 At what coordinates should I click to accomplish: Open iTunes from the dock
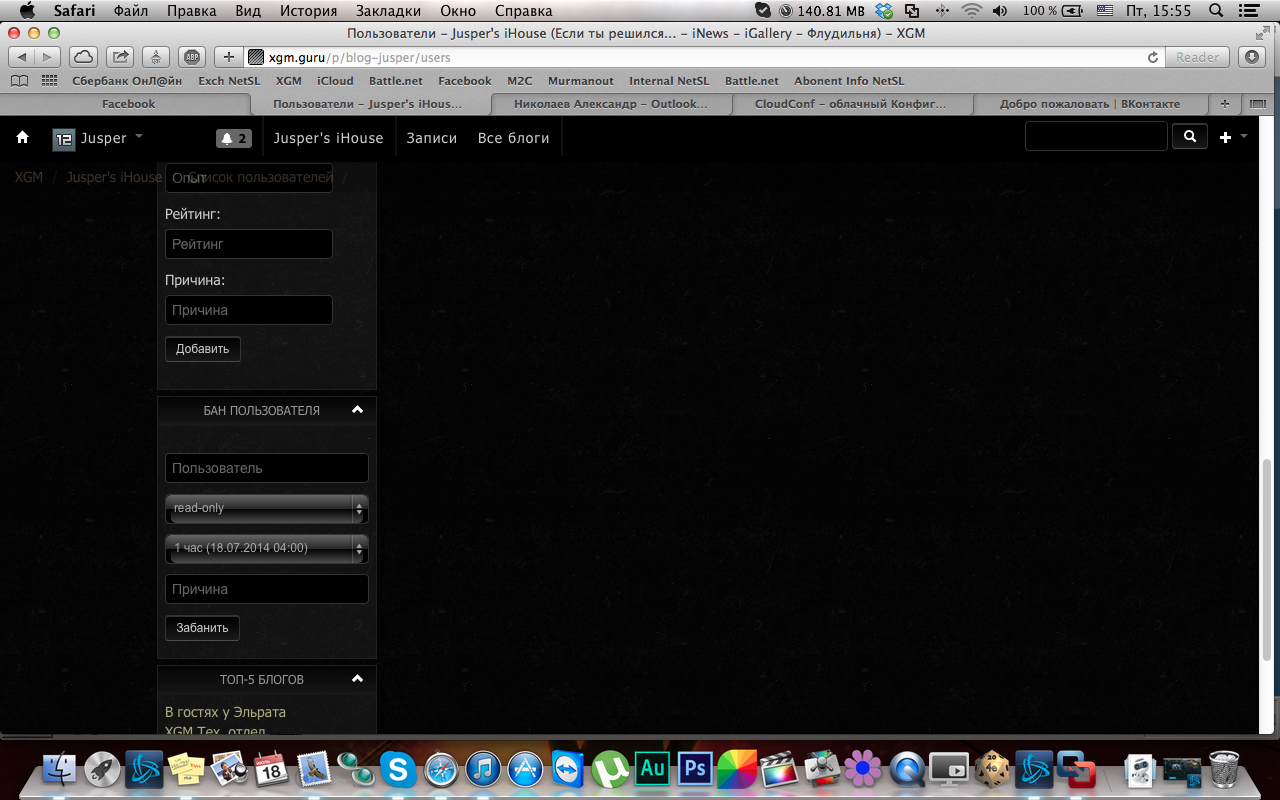pos(483,770)
